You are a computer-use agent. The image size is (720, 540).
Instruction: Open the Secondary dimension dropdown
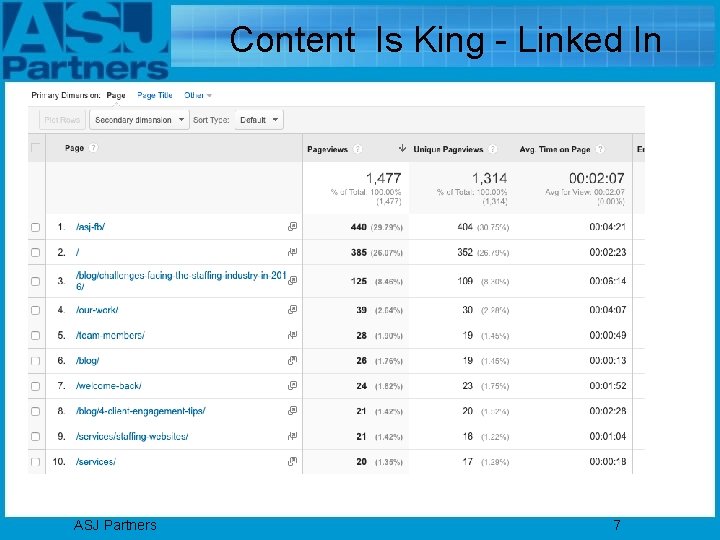[x=139, y=120]
